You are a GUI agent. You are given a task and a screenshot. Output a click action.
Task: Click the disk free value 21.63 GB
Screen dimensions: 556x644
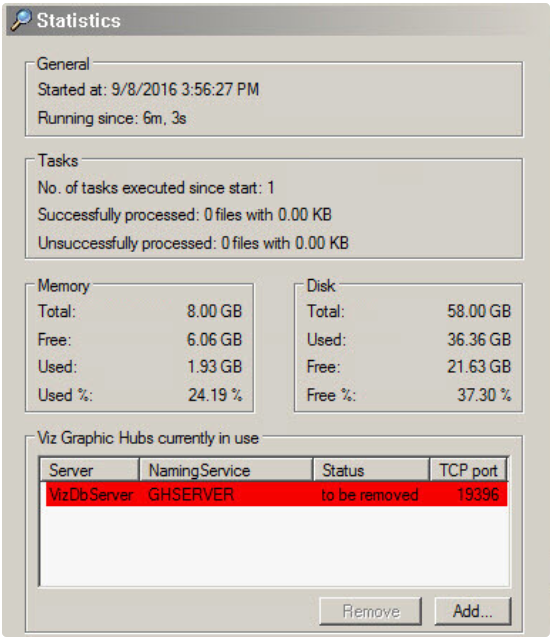(479, 367)
